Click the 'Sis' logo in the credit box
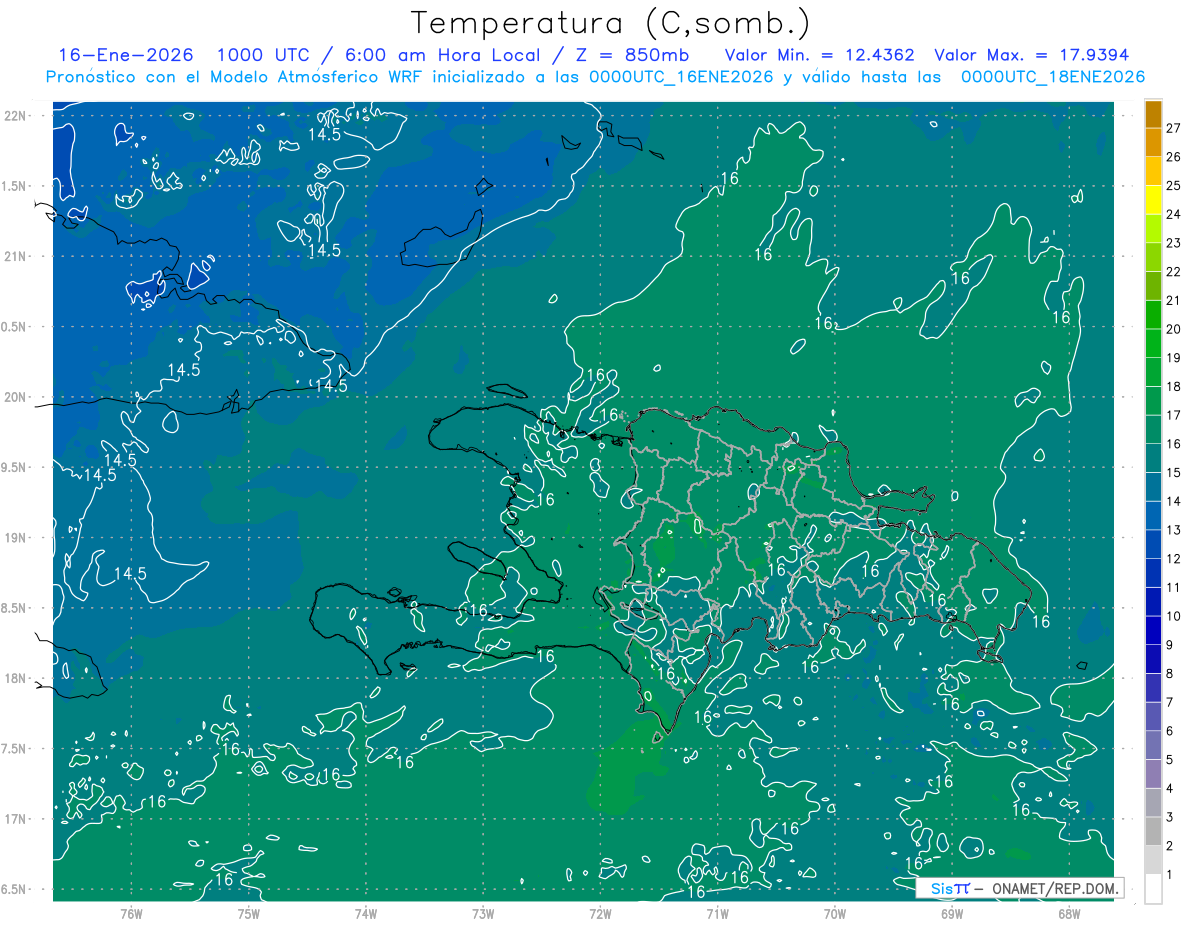1200x927 pixels. 942,888
